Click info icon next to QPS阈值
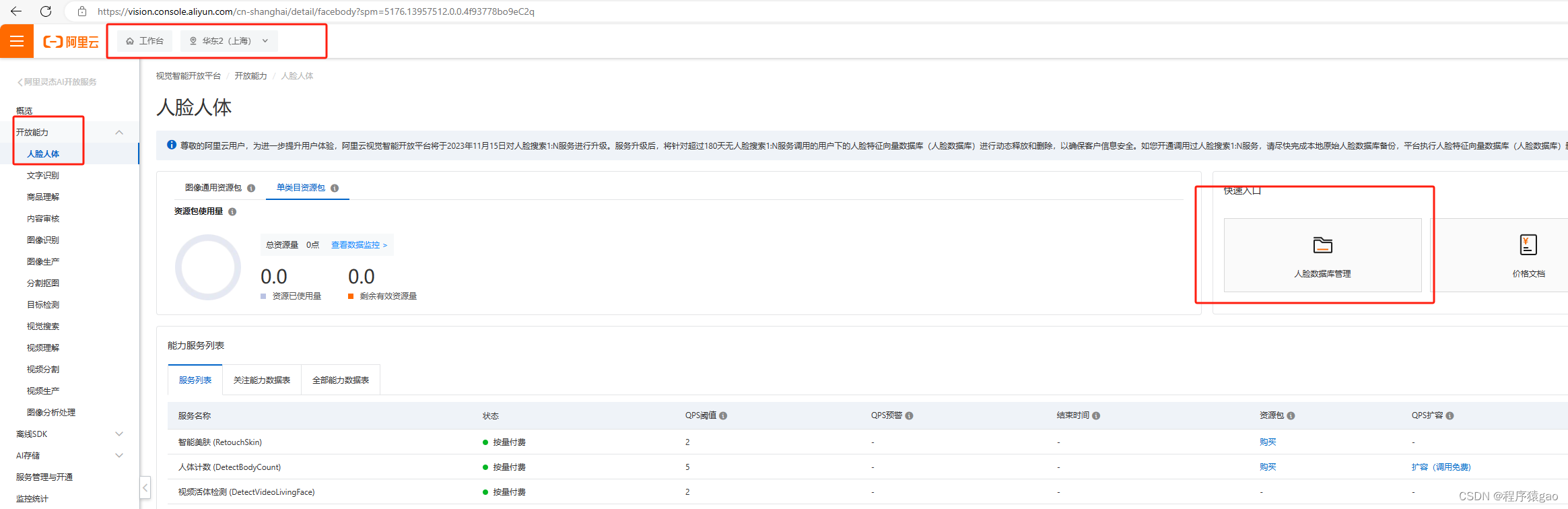The width and height of the screenshot is (1568, 509). tap(723, 416)
